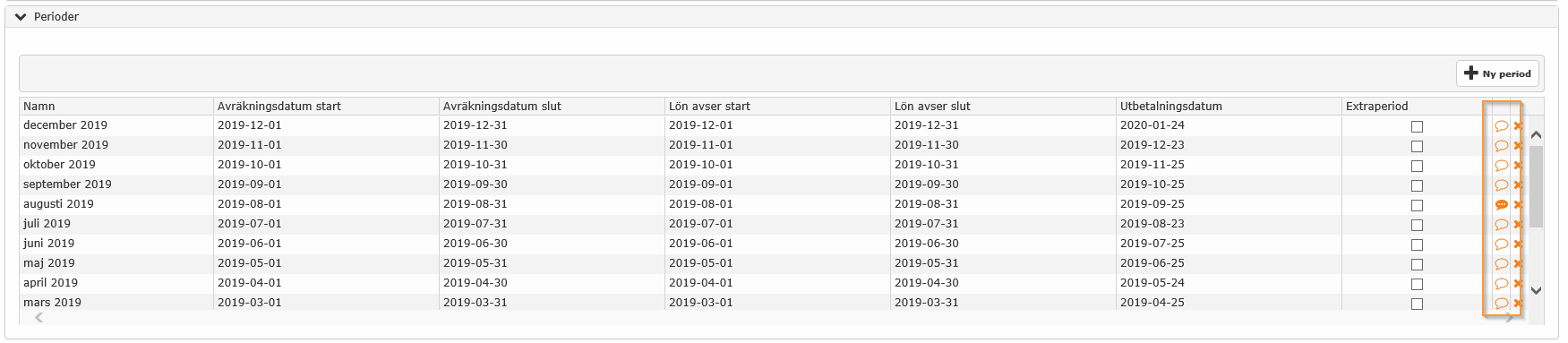Open comment for juli 2019 period
Viewport: 1568px width, 343px height.
[x=1502, y=225]
